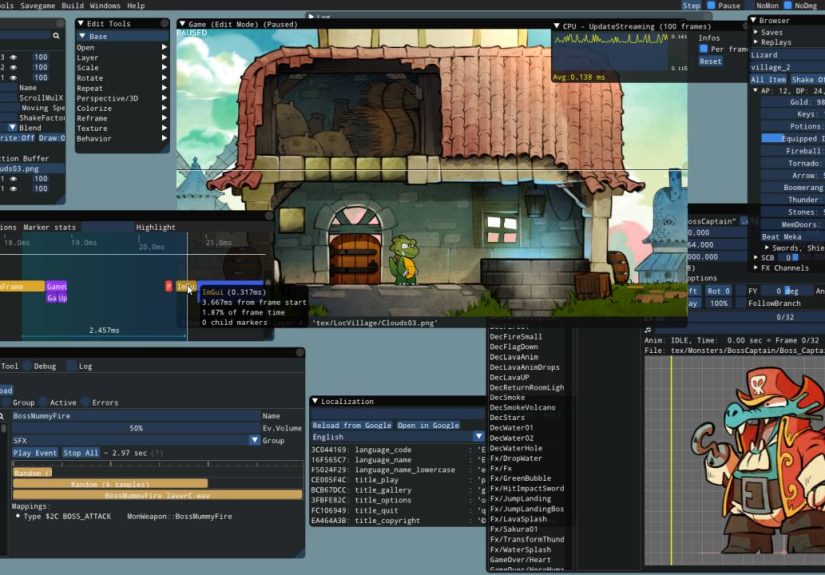The image size is (825, 575).
Task: Click the ImGui marker in the profiler timeline
Action: tap(185, 286)
